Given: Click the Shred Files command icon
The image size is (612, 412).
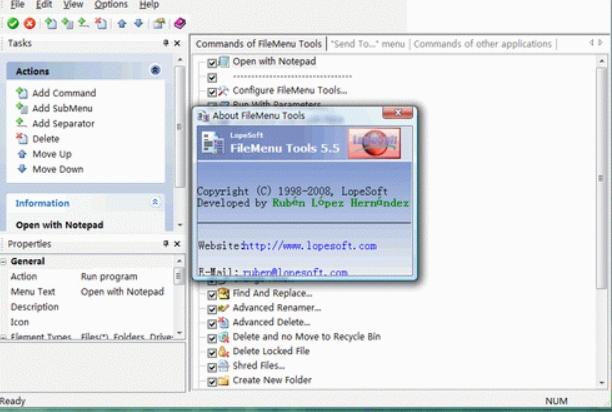Looking at the screenshot, I should pos(223,366).
